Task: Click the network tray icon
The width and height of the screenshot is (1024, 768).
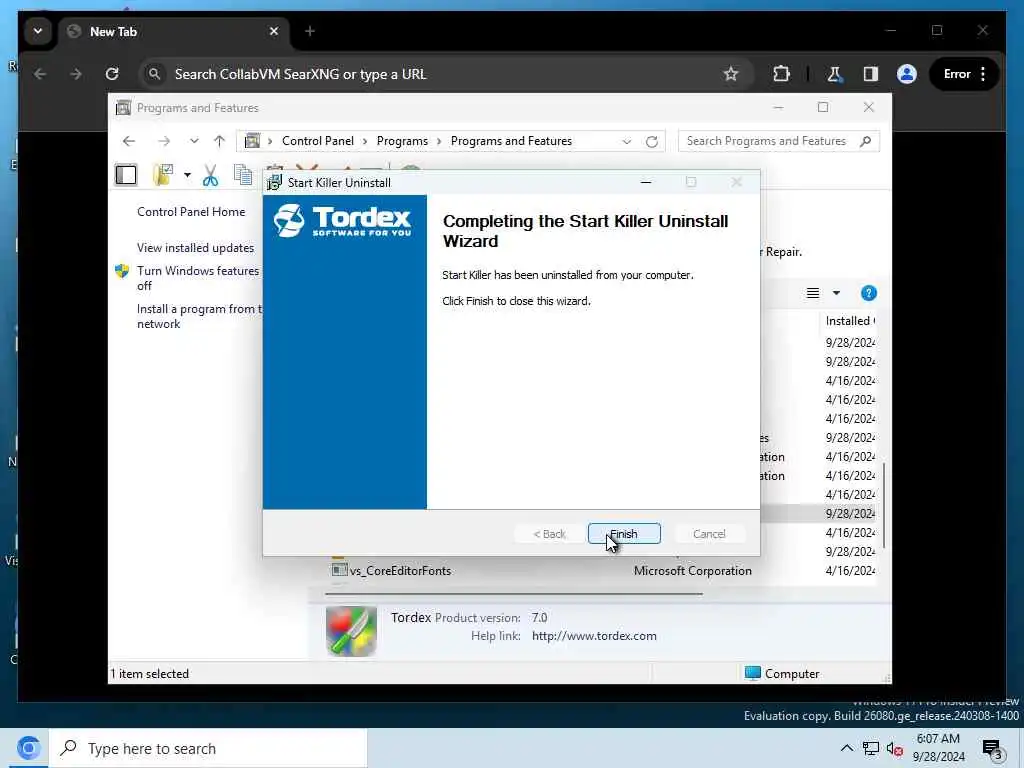Action: click(871, 748)
